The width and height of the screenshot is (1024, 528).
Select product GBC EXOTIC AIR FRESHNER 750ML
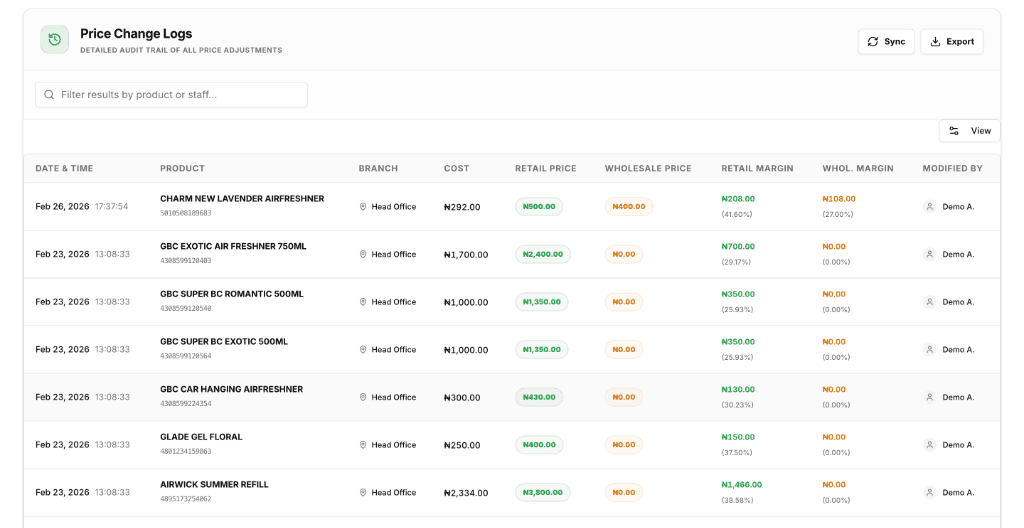point(233,246)
